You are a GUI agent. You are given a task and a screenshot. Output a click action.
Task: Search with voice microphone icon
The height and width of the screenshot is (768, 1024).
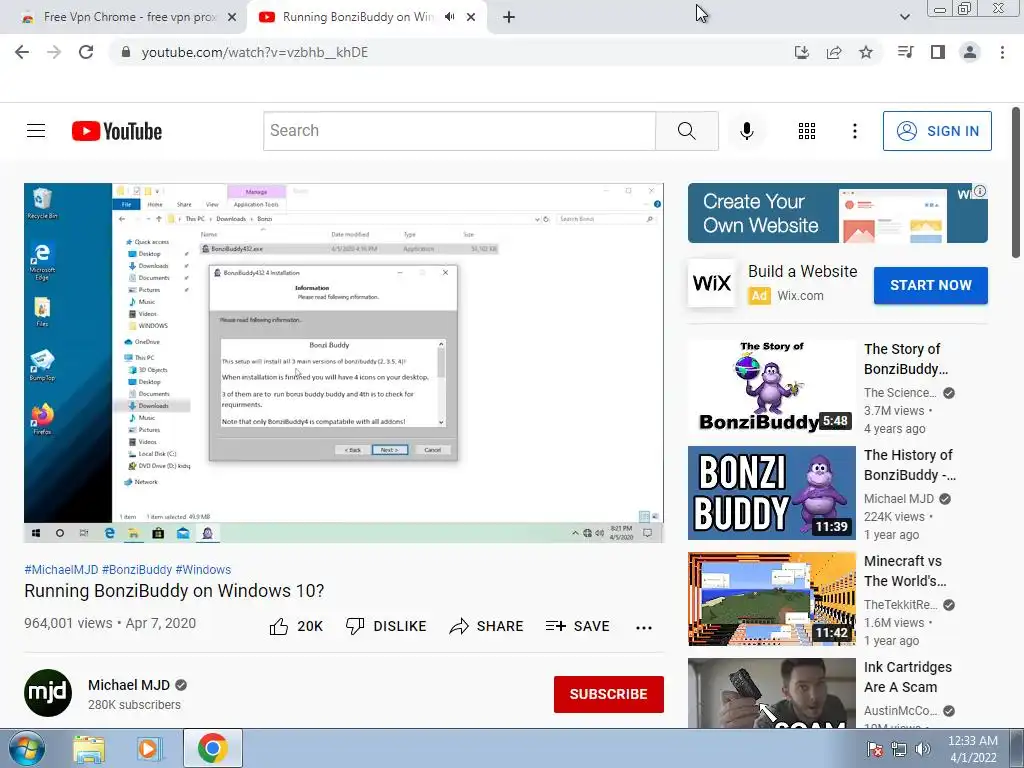point(746,131)
